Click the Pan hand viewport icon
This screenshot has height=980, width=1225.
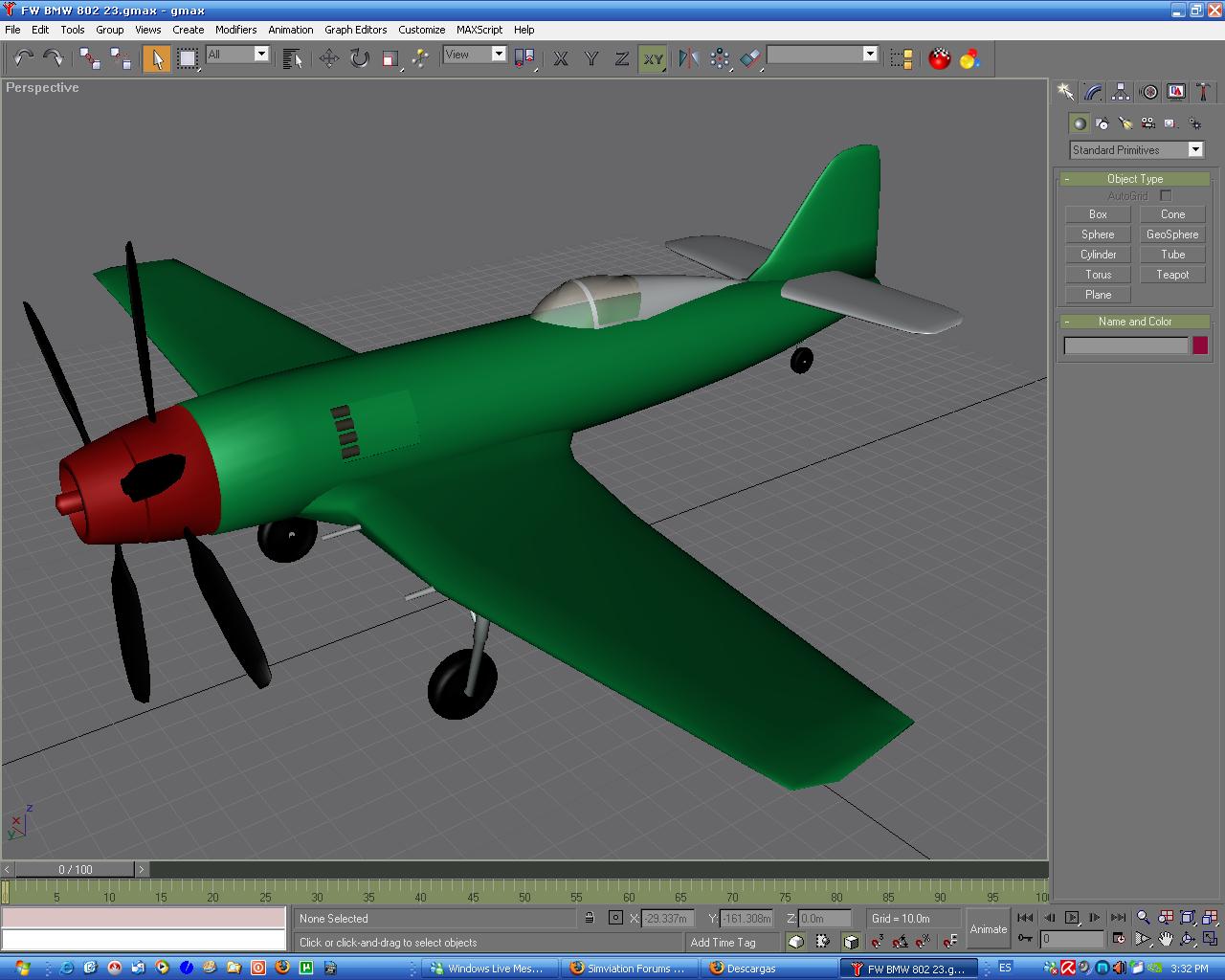1166,939
